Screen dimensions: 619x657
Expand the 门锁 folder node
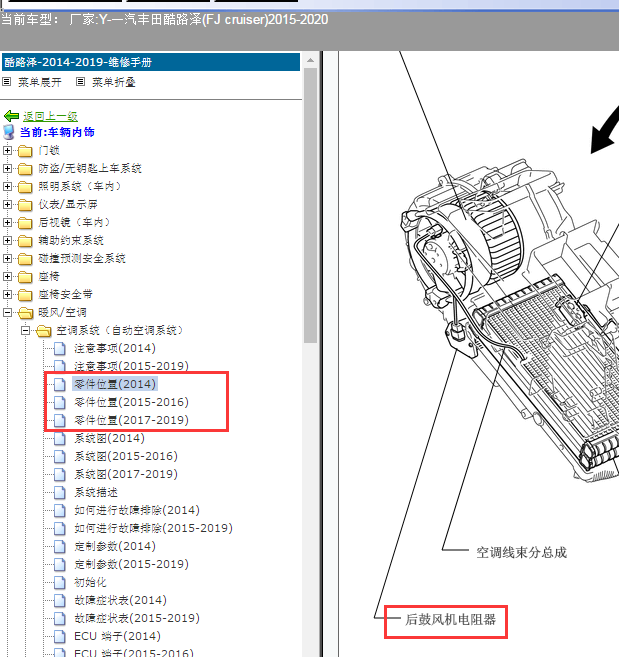(7, 150)
